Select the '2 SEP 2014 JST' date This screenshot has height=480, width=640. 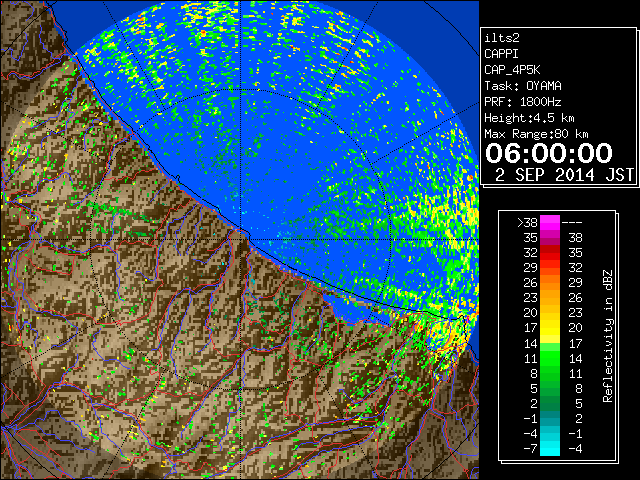pos(564,175)
